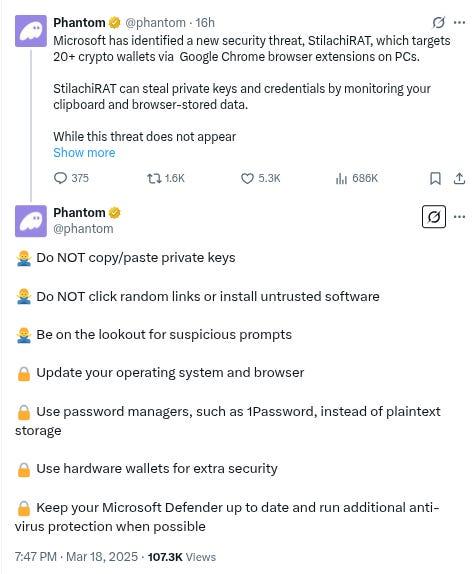Open the more options menu on first tweet

click(459, 23)
